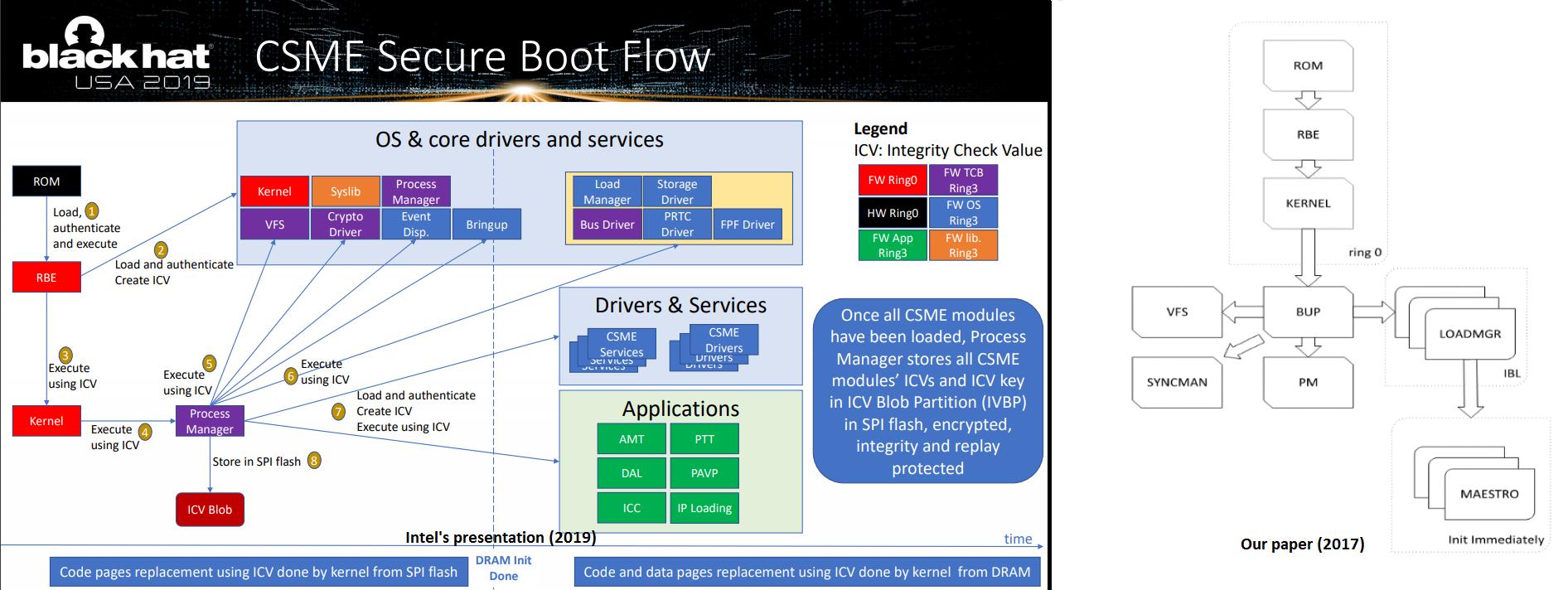Select the RBE block in the 2017 paper diagram
This screenshot has height=590, width=1568.
(x=1308, y=134)
